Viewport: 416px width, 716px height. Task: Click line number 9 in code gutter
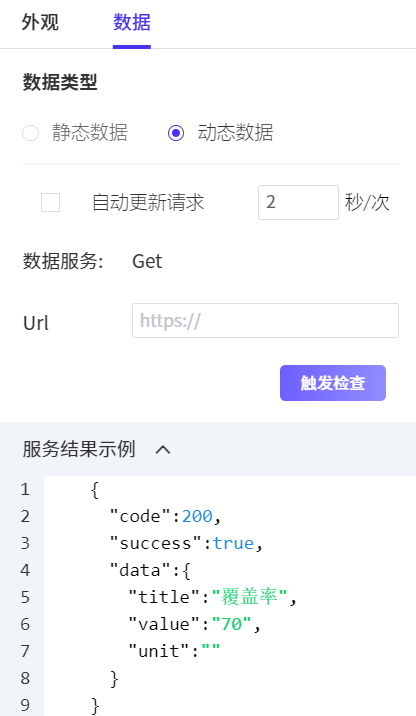pos(25,705)
